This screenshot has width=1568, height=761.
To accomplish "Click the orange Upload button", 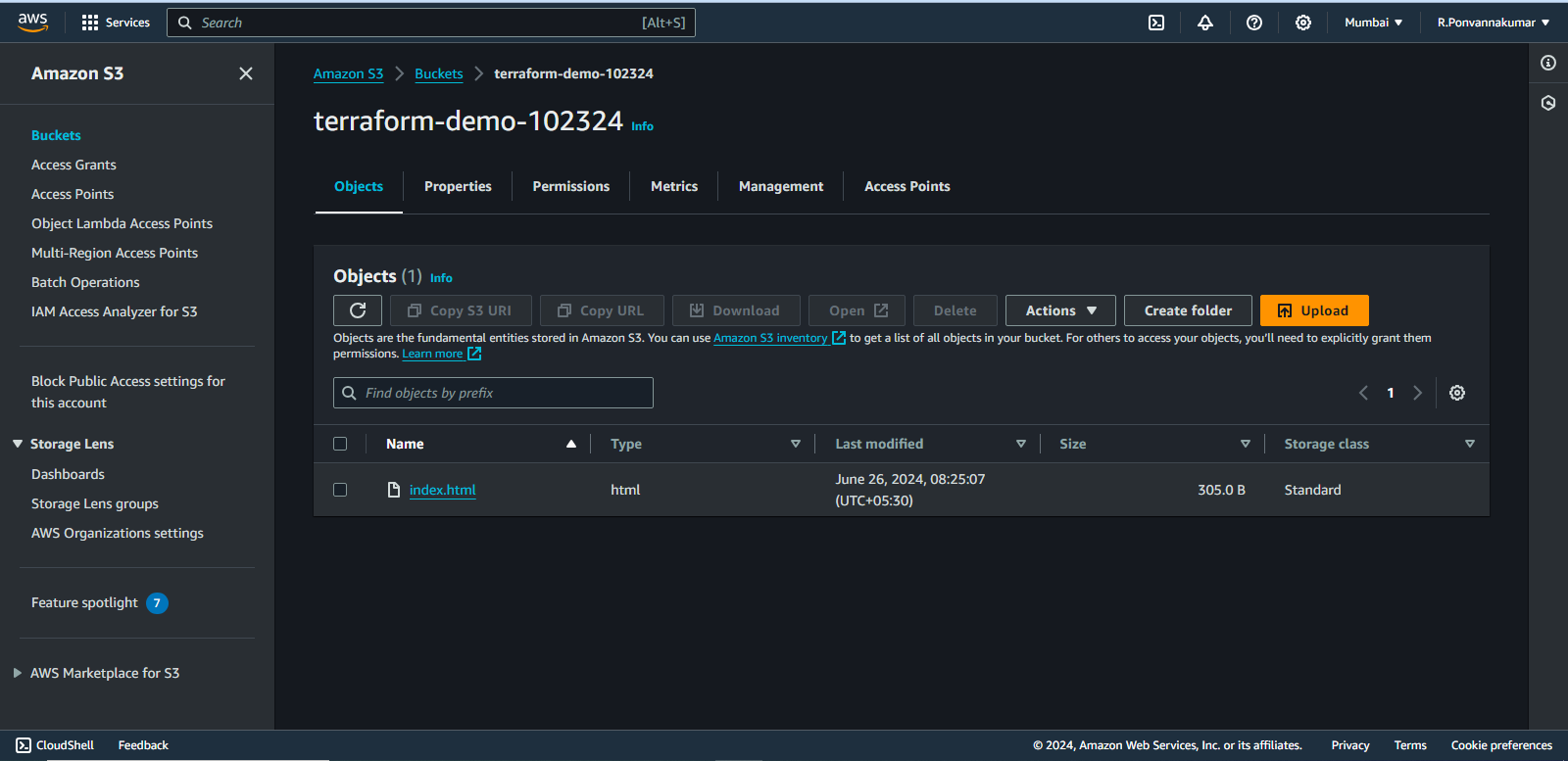I will (1314, 310).
